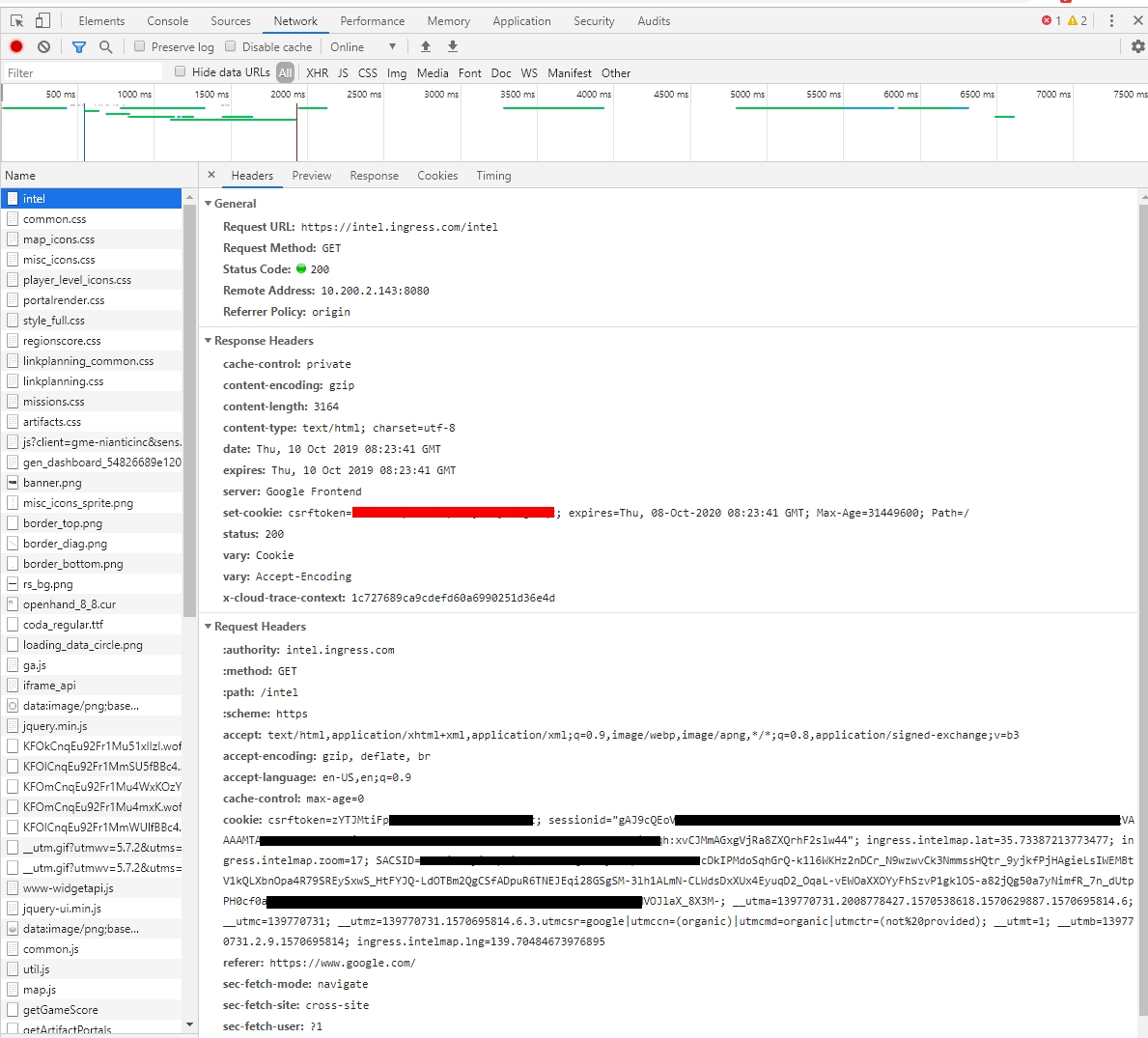1148x1038 pixels.
Task: Filter requests by Manifest type
Action: (x=570, y=73)
